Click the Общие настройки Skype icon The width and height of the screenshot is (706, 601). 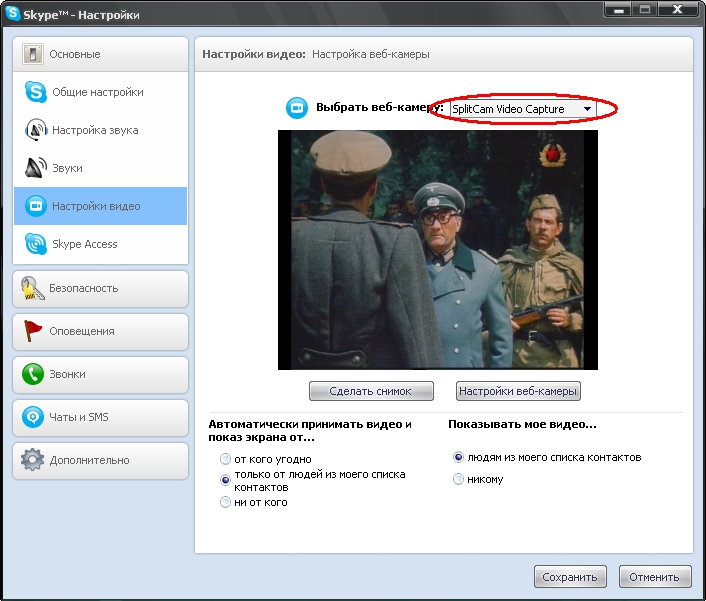36,92
